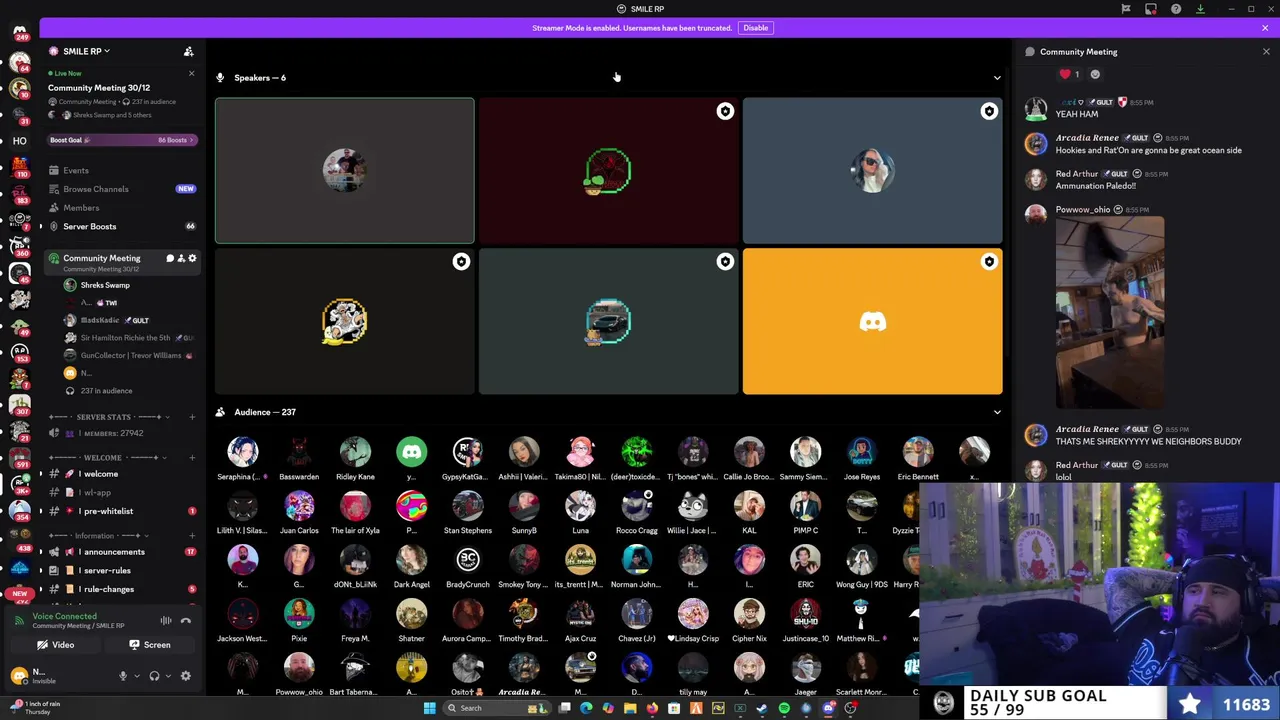Open the welcome text channel
The width and height of the screenshot is (1280, 720).
101,474
